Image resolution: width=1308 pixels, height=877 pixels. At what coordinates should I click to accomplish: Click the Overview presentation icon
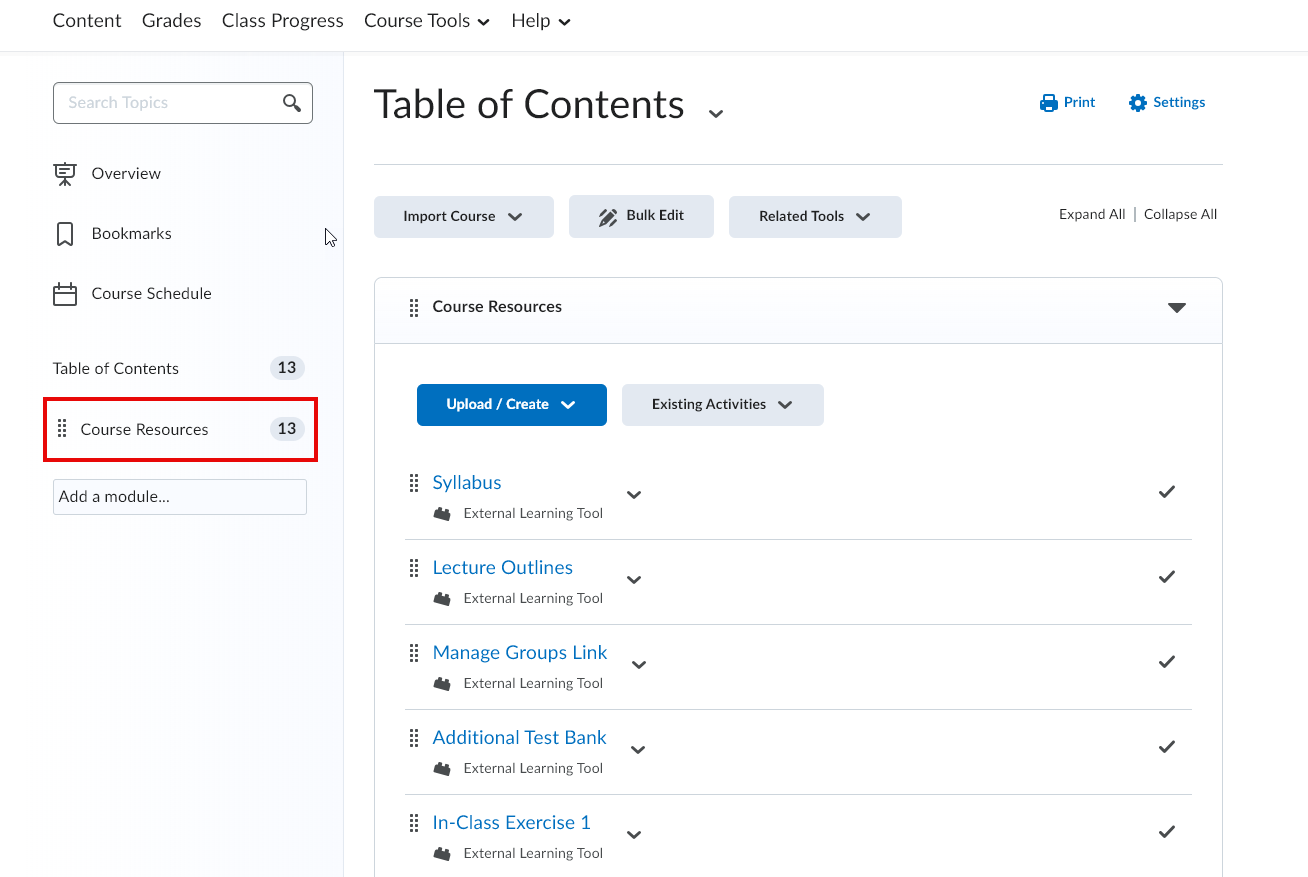point(65,174)
